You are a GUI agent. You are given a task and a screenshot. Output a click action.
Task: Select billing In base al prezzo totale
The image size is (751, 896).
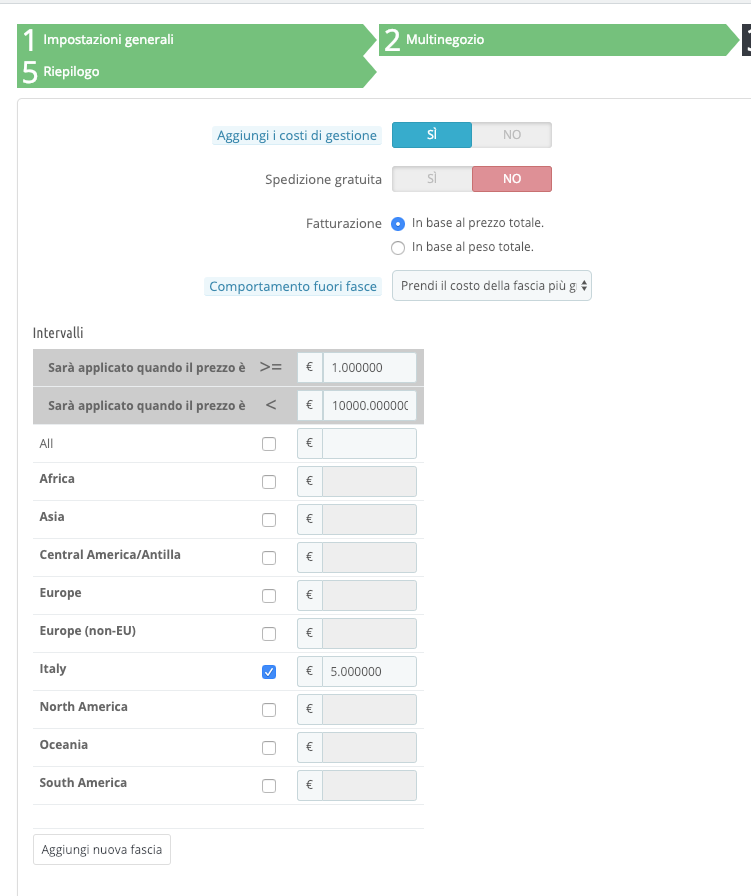pyautogui.click(x=398, y=224)
